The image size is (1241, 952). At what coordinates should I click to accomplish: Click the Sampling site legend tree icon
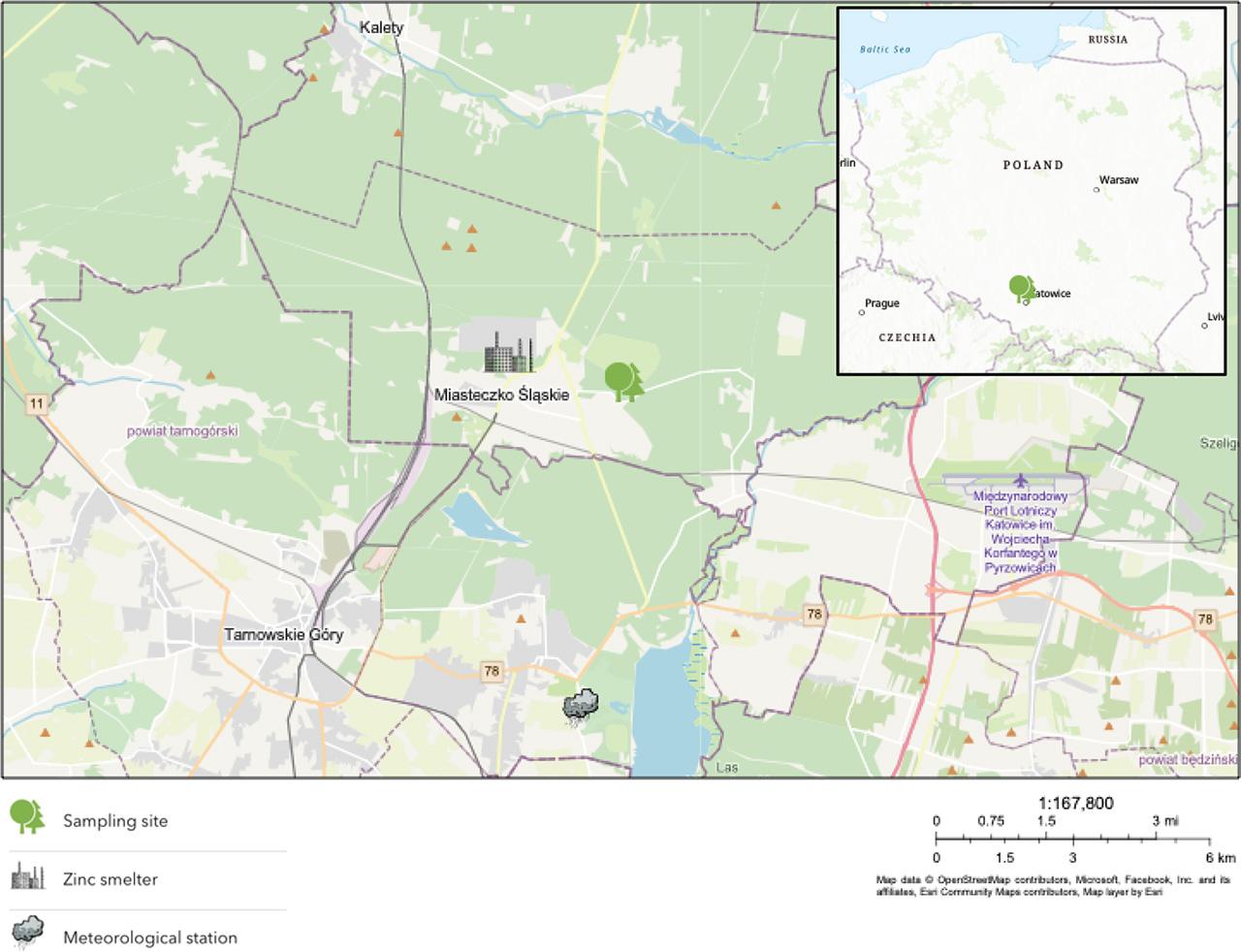point(27,818)
